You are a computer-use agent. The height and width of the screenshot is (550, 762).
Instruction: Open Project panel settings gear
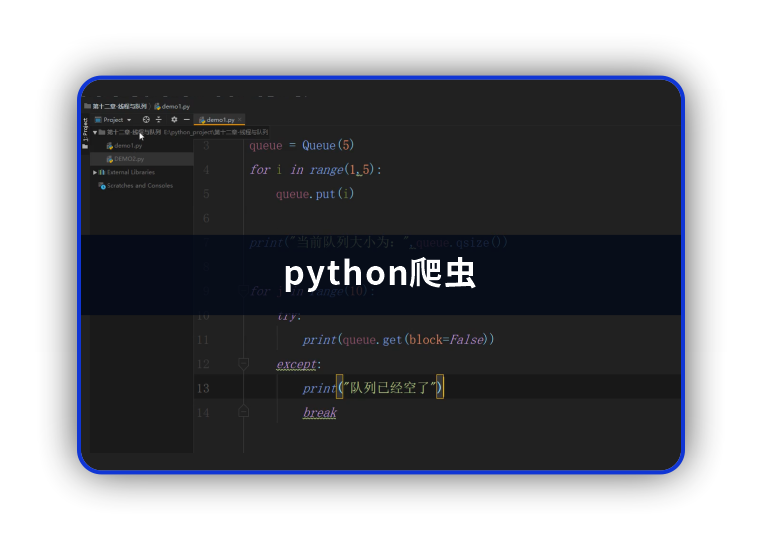(174, 119)
